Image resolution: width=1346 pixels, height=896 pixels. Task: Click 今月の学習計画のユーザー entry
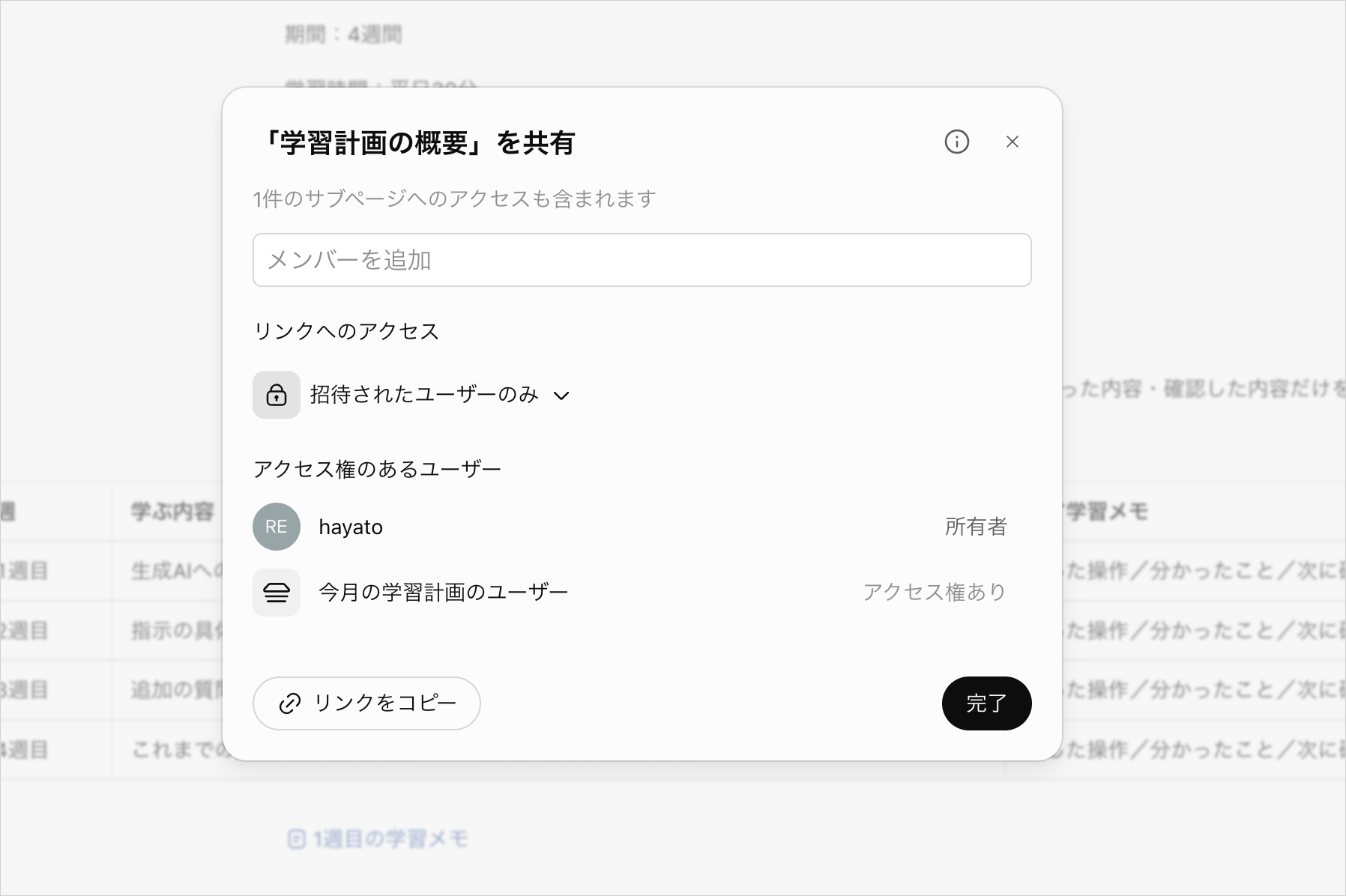click(443, 593)
